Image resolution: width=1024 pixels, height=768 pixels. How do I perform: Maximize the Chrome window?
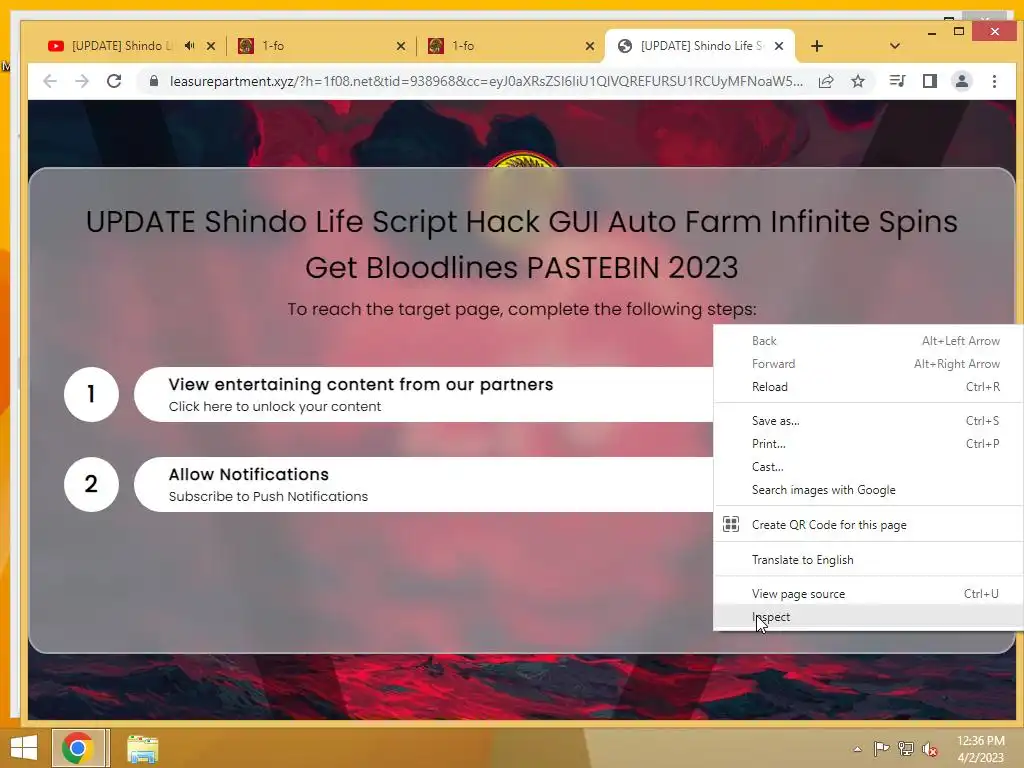pyautogui.click(x=959, y=31)
